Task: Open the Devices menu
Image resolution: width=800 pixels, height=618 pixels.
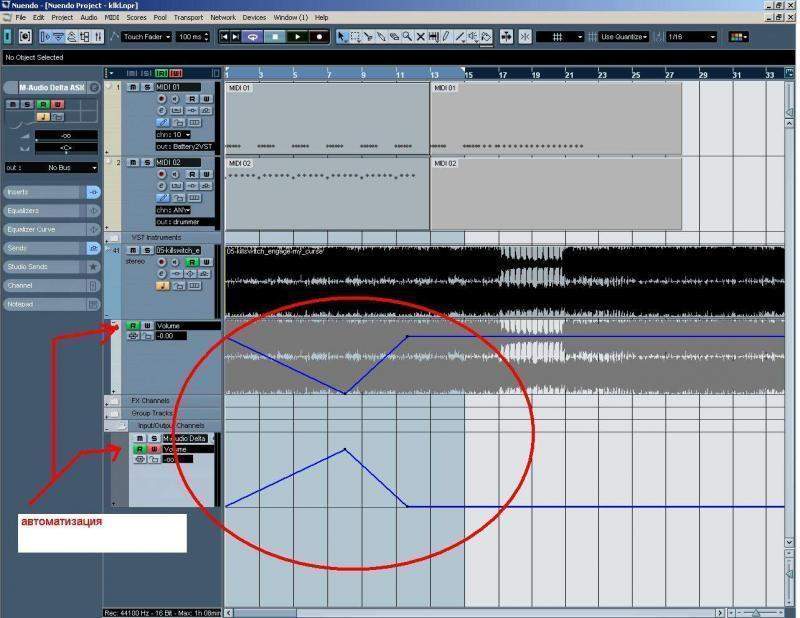Action: click(254, 17)
